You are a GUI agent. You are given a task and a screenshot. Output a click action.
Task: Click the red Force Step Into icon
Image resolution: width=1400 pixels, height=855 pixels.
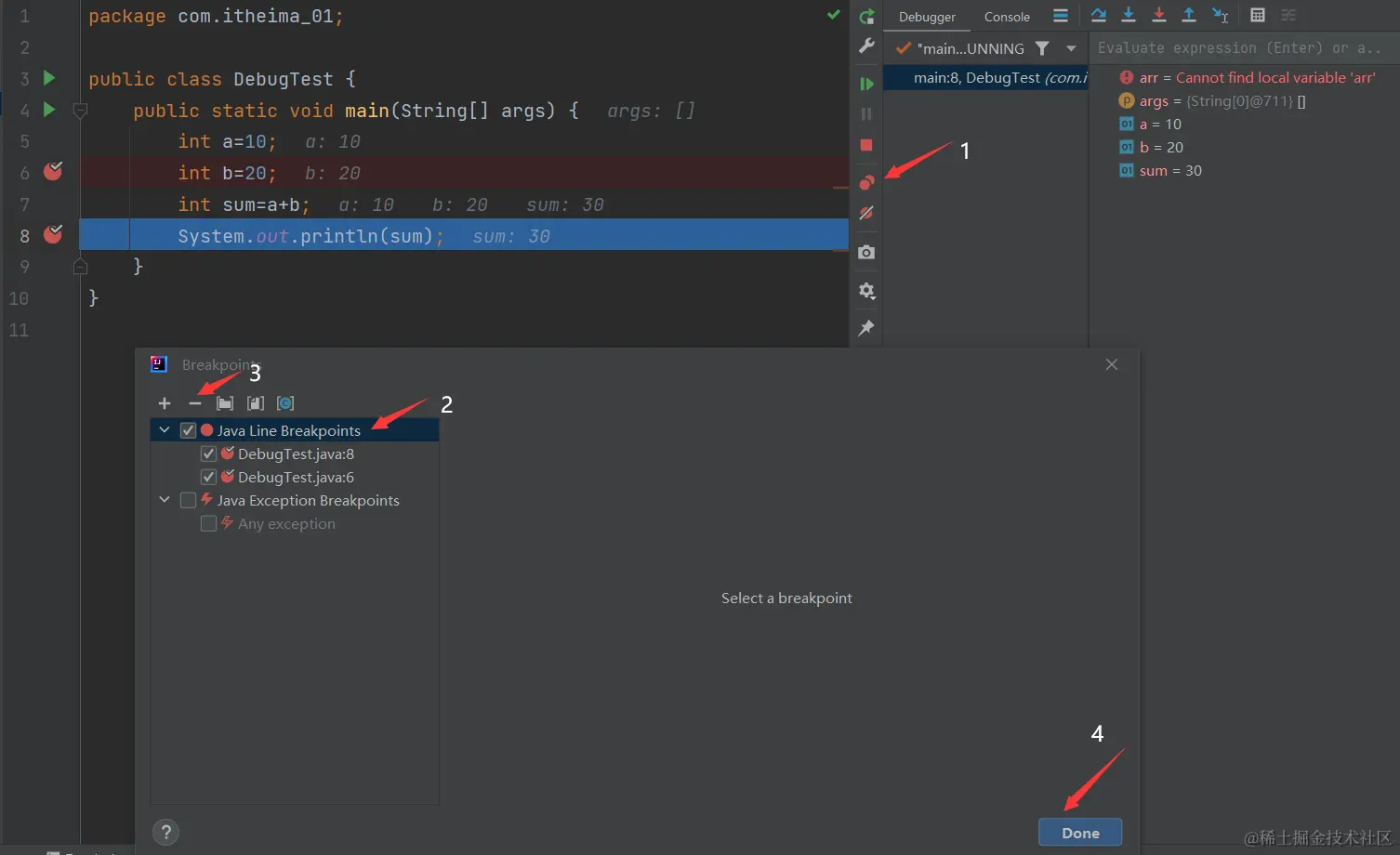(x=1159, y=15)
